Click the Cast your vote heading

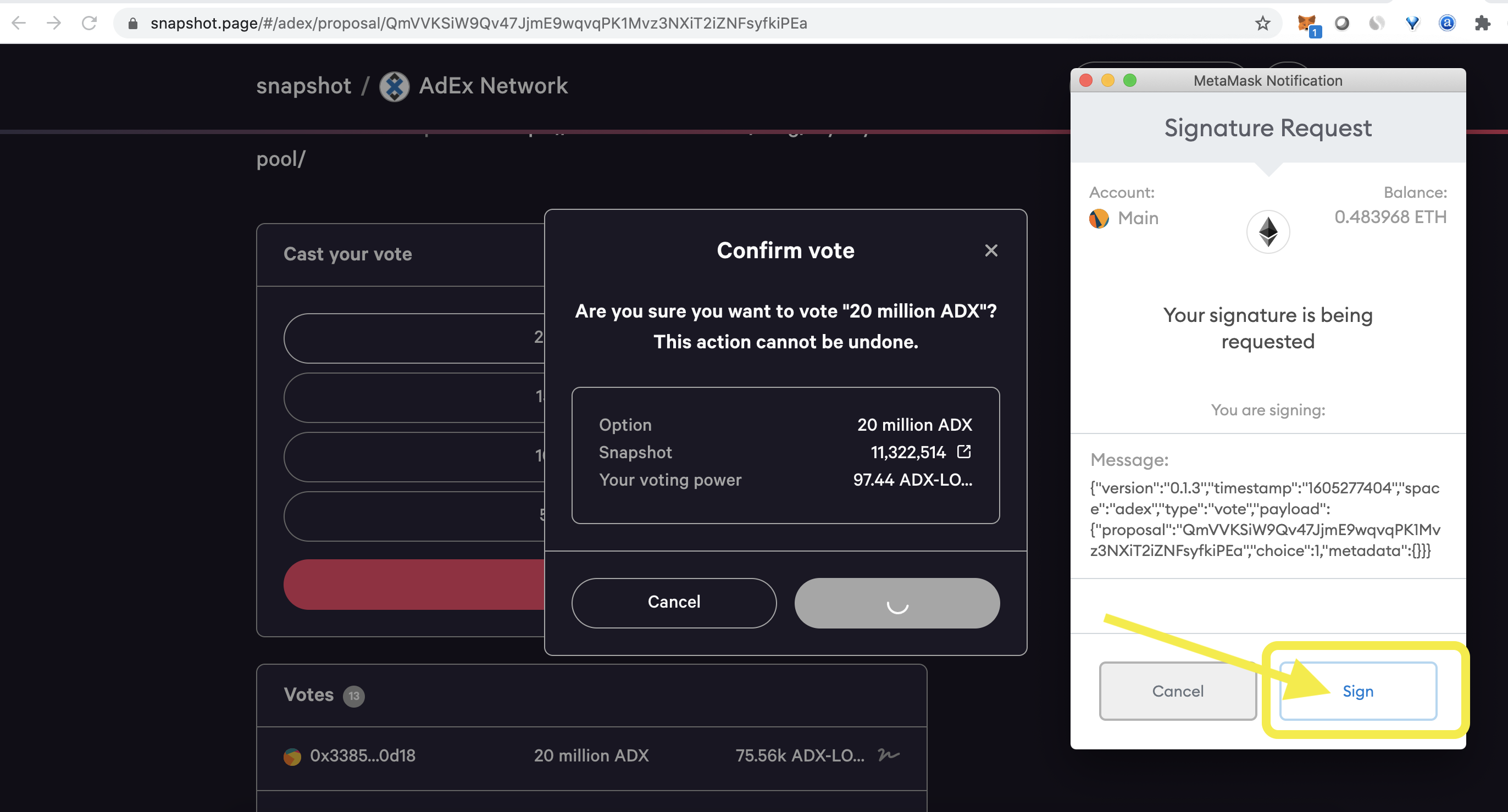point(348,254)
